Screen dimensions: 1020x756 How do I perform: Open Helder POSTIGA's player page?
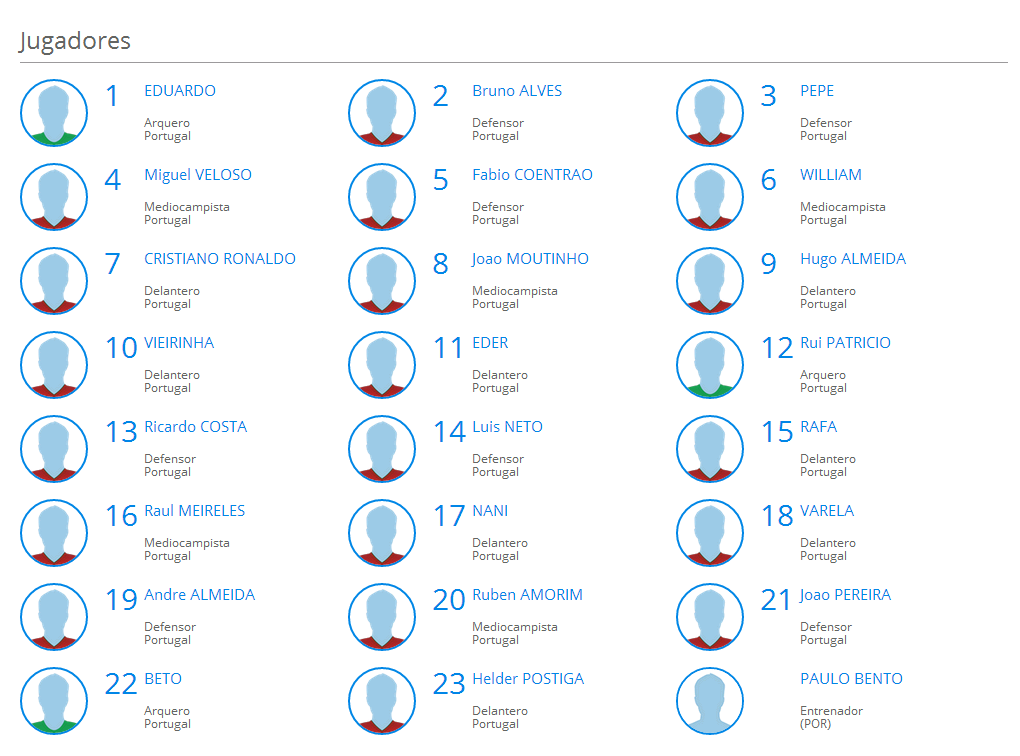point(528,679)
